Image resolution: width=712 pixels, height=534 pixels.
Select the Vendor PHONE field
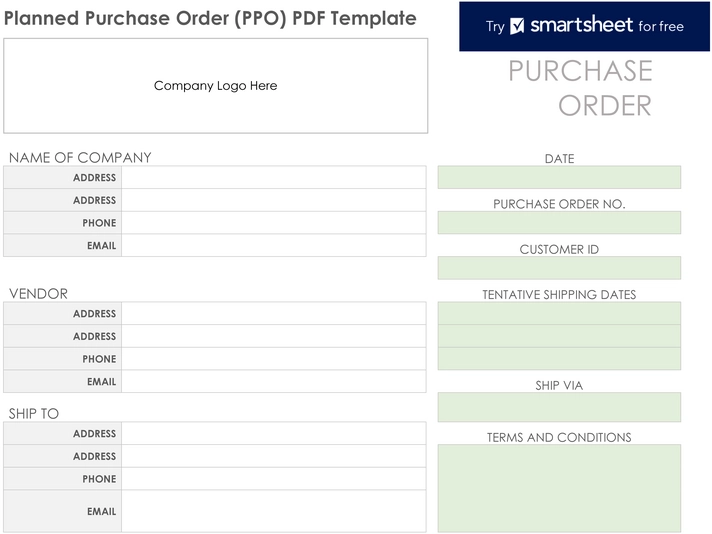point(274,359)
